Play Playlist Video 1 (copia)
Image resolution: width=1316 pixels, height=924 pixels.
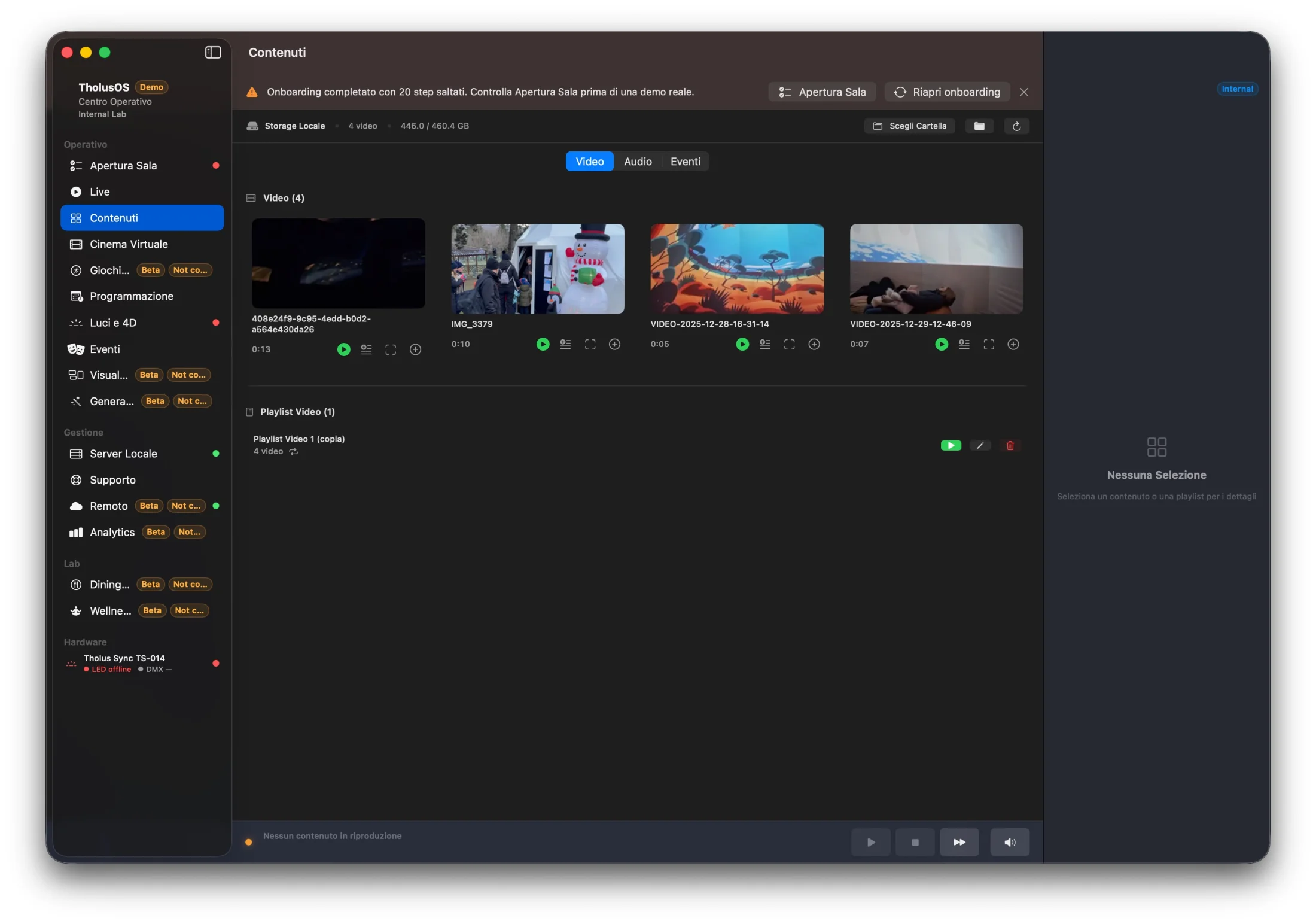click(x=951, y=445)
